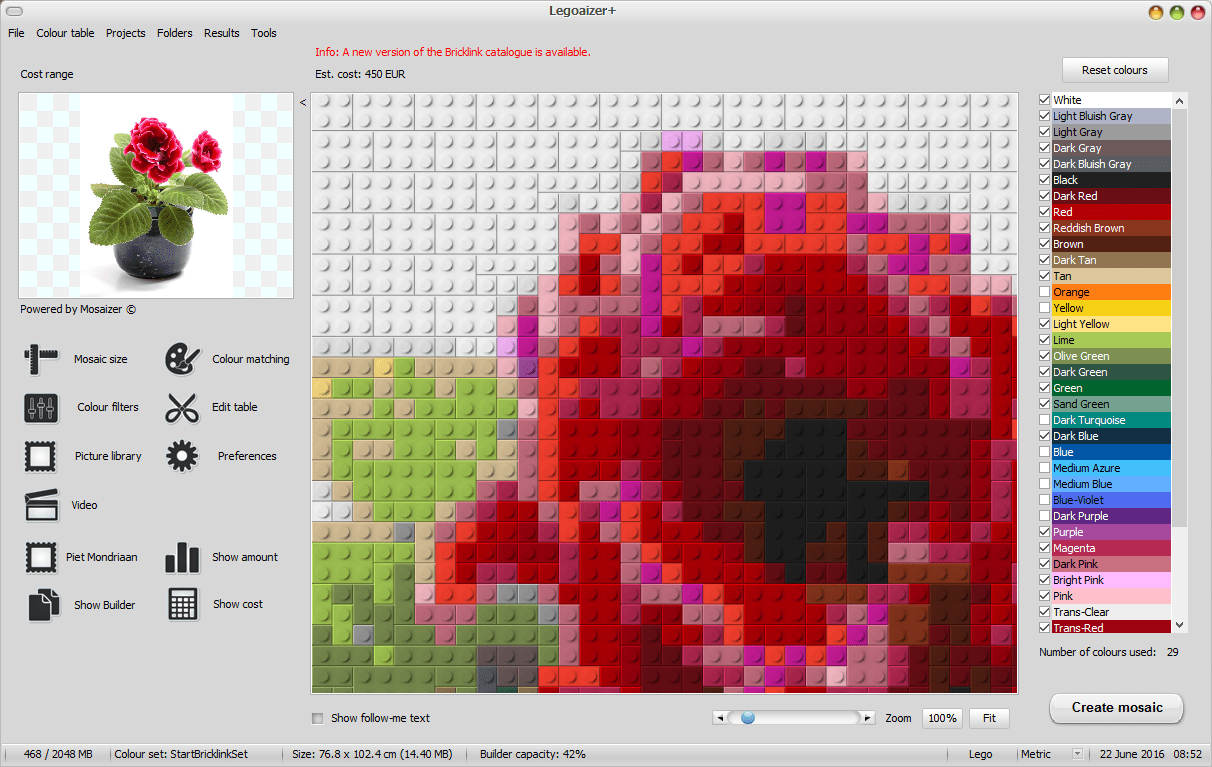Open the File menu
Image resolution: width=1212 pixels, height=767 pixels.
16,33
